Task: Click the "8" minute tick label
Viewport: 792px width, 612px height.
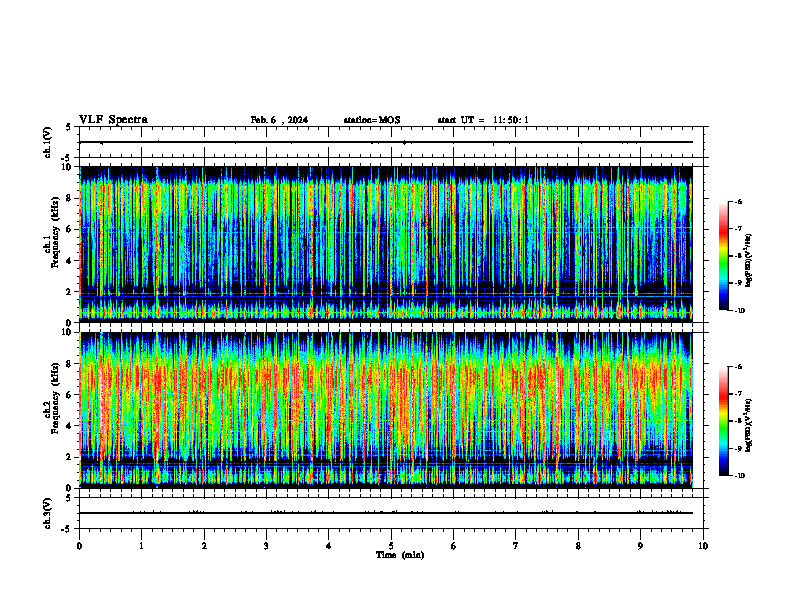Action: point(578,546)
